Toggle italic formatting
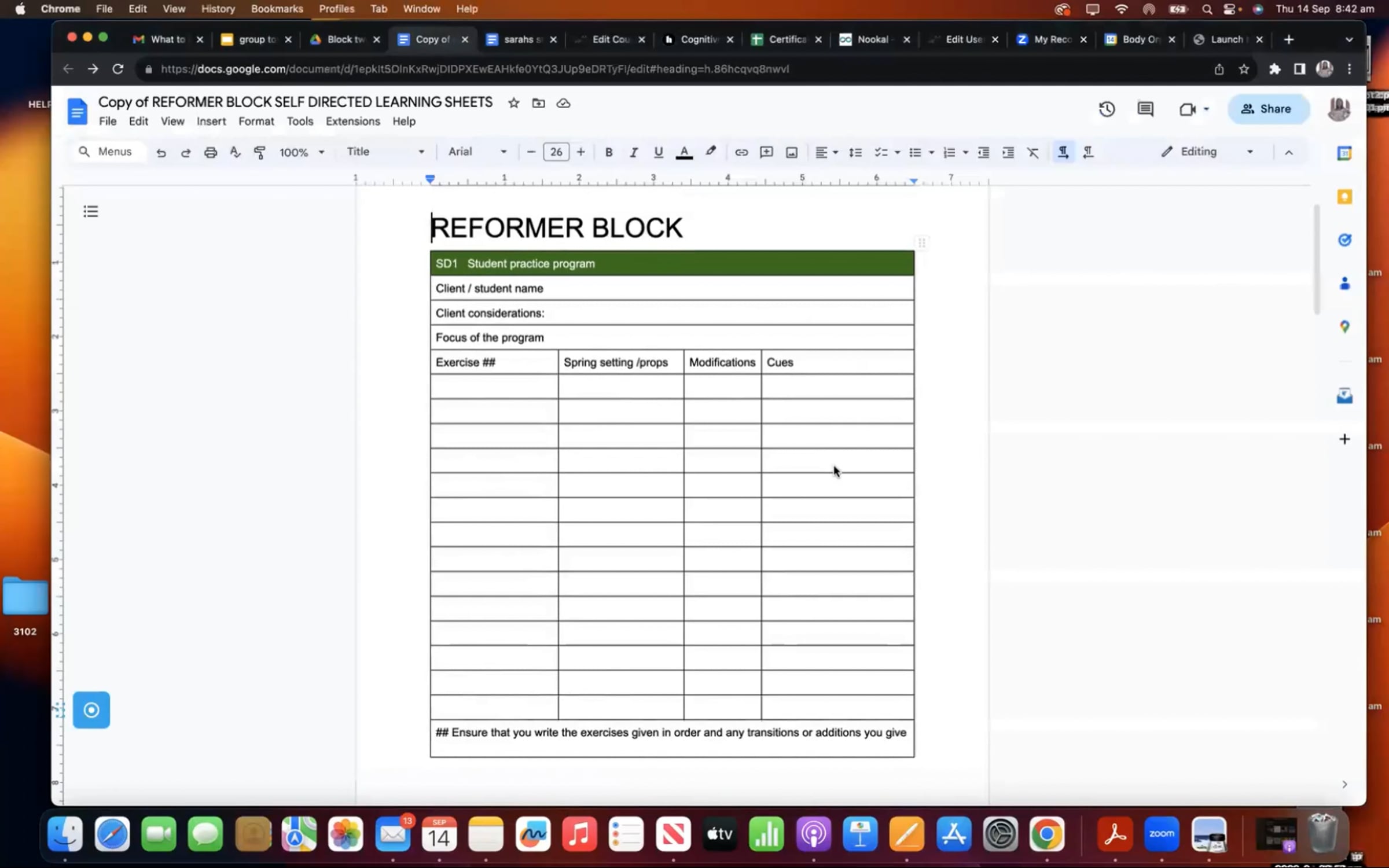 (x=633, y=152)
